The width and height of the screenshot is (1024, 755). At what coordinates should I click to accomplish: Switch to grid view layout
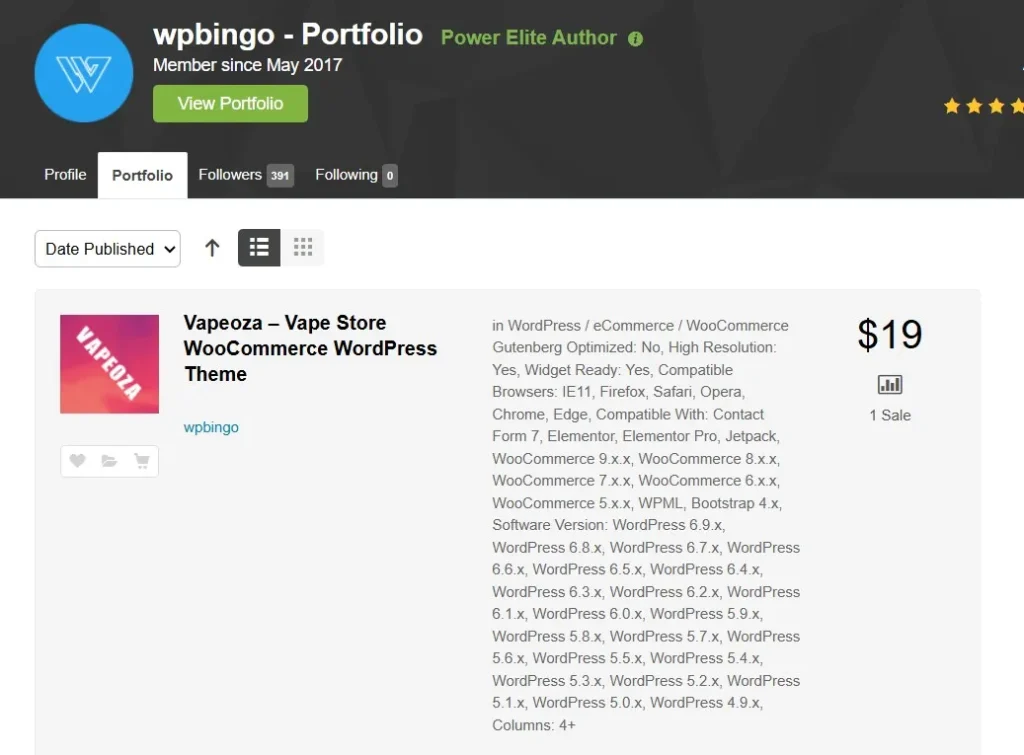[303, 248]
